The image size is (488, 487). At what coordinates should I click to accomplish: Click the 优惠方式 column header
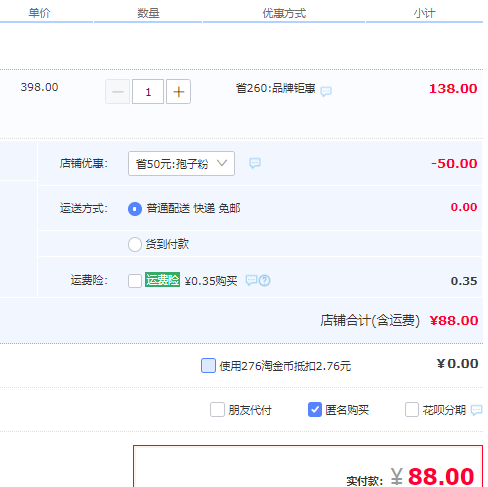click(x=284, y=13)
